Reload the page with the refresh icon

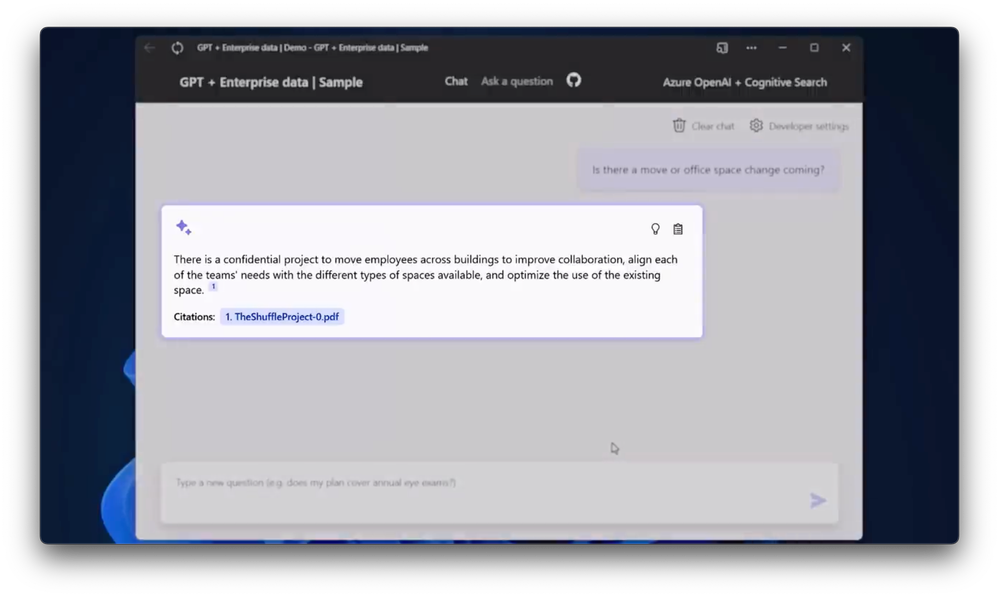pos(177,48)
